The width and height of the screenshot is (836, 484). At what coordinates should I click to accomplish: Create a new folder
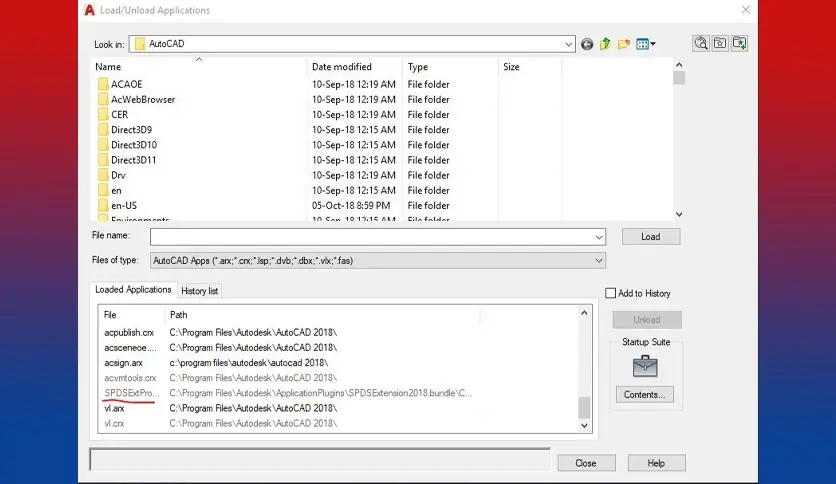[x=623, y=44]
